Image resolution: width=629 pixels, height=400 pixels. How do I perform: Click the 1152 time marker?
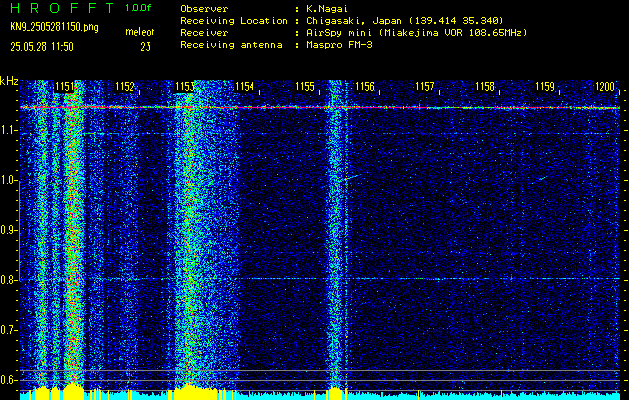click(124, 87)
